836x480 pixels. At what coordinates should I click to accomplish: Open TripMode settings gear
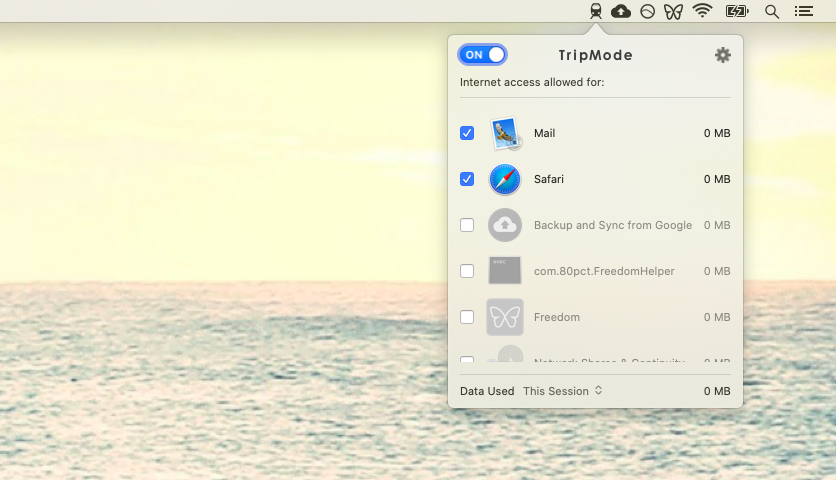tap(722, 55)
